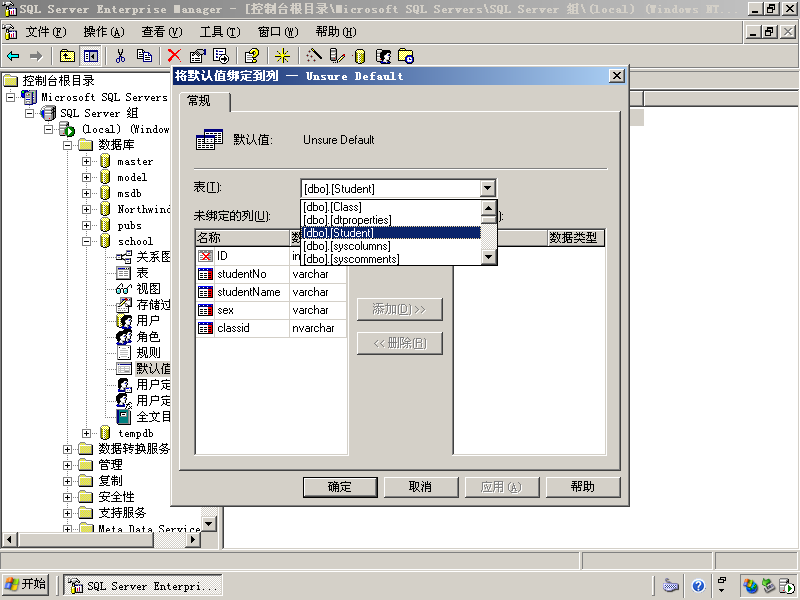Click the New Job folder-clock icon
This screenshot has height=600, width=800.
pyautogui.click(x=406, y=56)
